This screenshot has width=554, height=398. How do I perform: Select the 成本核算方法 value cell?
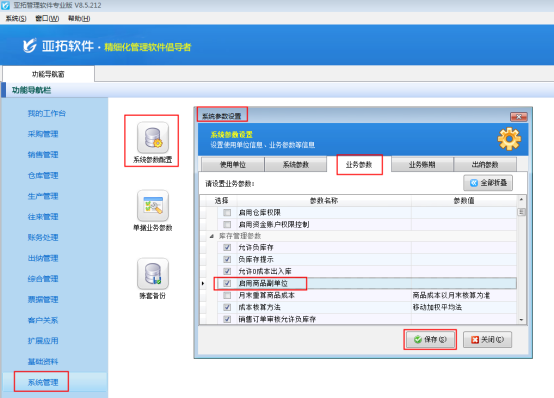464,307
